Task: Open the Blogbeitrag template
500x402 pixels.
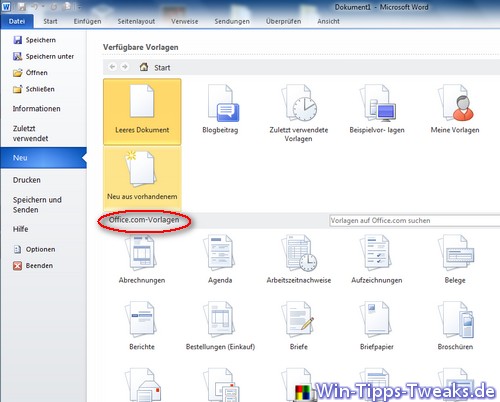Action: click(220, 110)
